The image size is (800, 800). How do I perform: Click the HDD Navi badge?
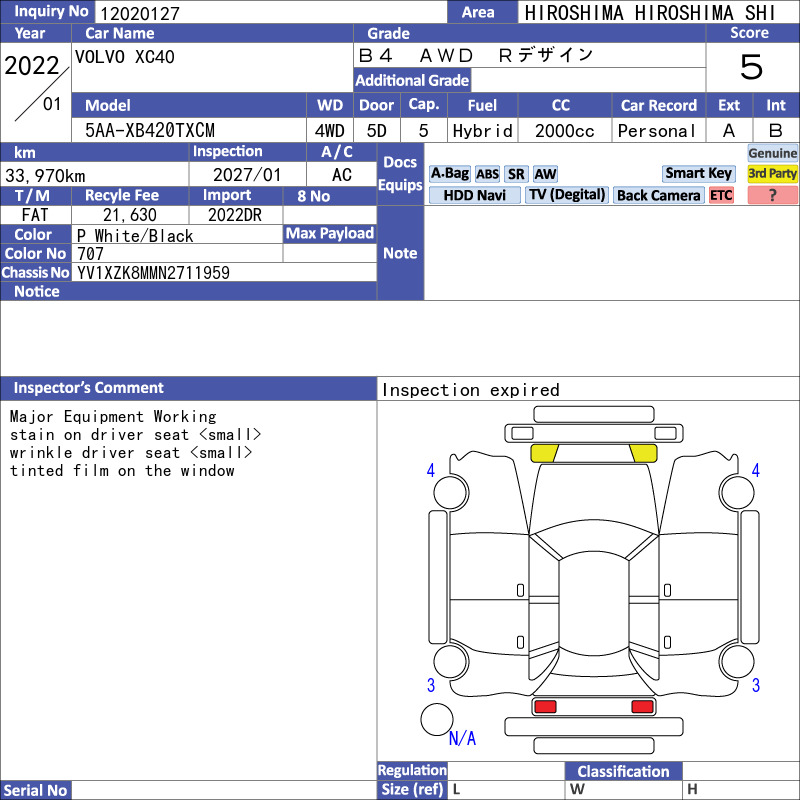(474, 195)
